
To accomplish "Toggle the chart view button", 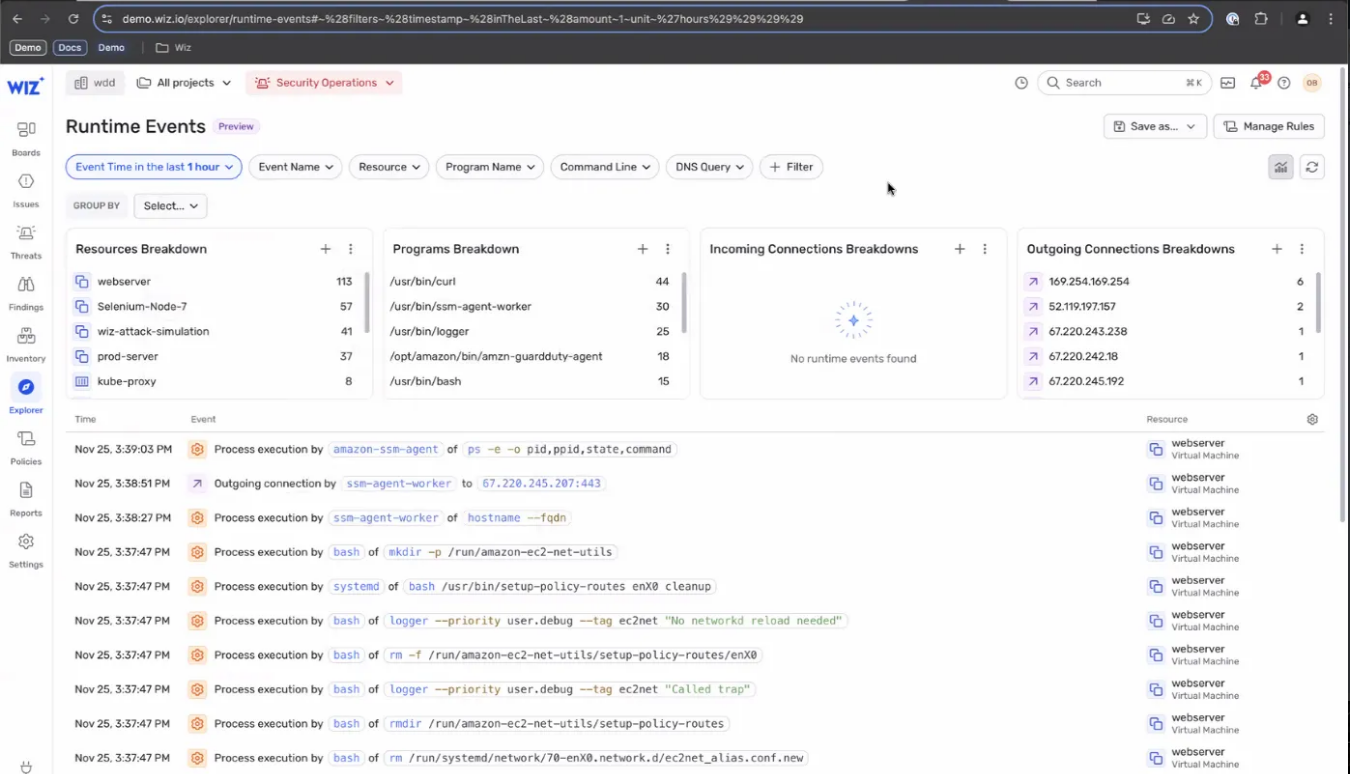I will coord(1280,167).
